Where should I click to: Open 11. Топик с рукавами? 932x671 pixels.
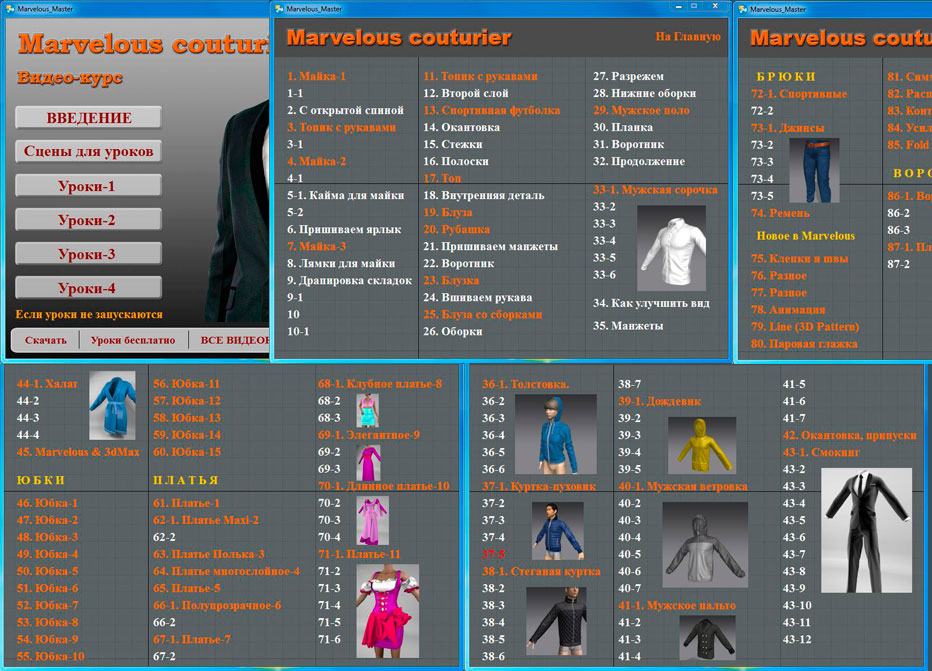point(480,76)
